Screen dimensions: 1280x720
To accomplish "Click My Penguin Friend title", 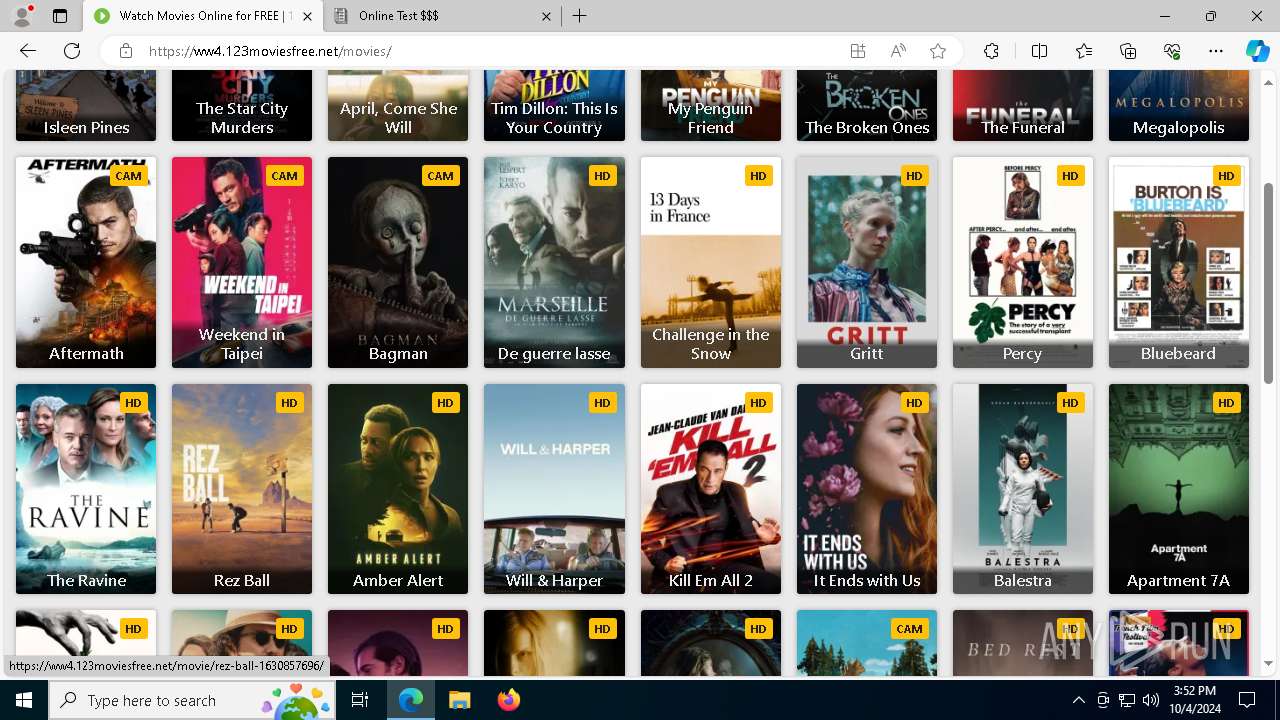I will coord(711,118).
